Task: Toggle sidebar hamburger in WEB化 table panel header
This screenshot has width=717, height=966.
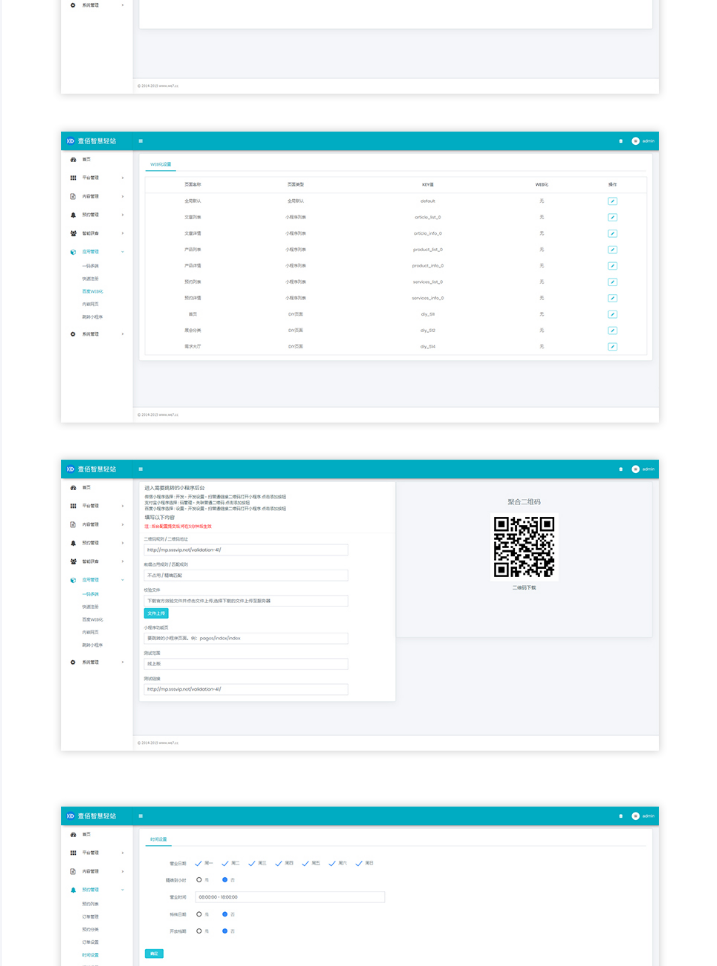Action: (x=140, y=141)
